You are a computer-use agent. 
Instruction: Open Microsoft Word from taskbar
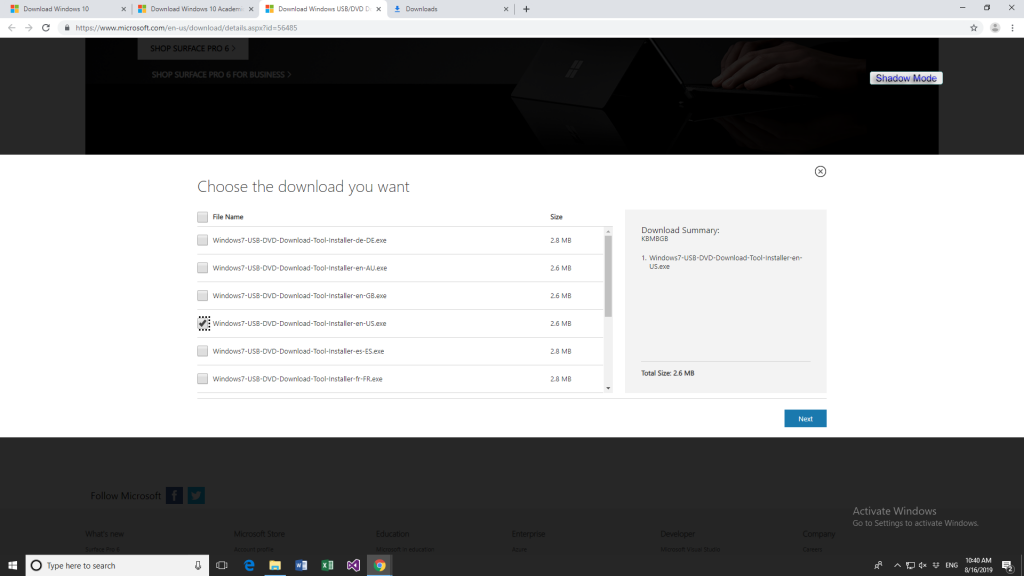pyautogui.click(x=301, y=566)
